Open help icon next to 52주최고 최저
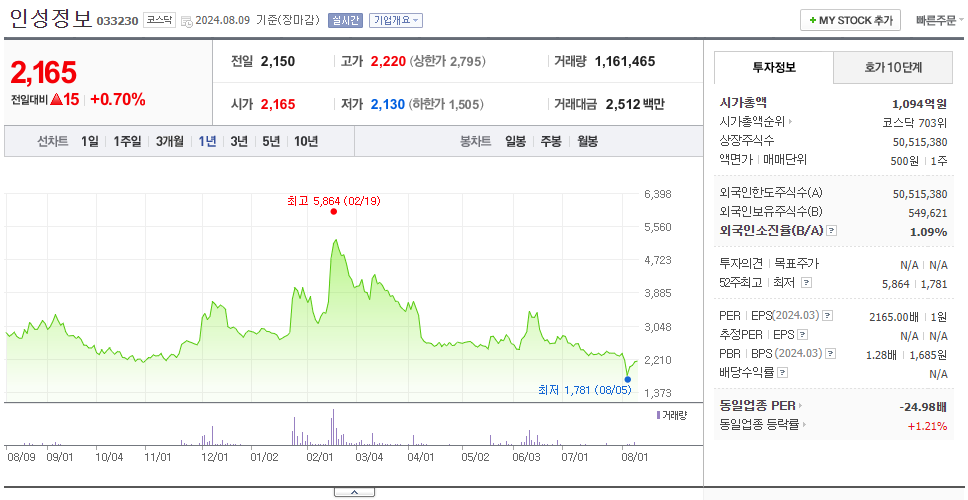Image resolution: width=968 pixels, height=500 pixels. click(x=806, y=283)
